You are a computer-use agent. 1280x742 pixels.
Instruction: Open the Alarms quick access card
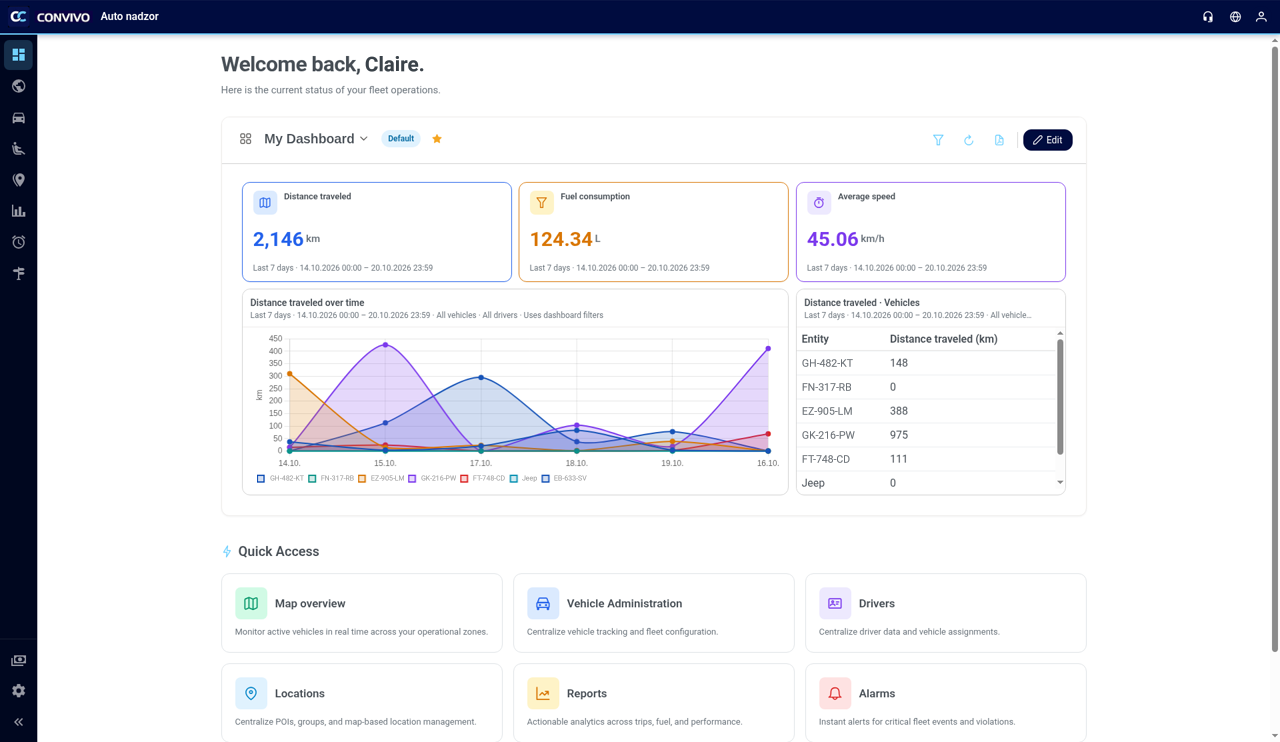pos(945,703)
